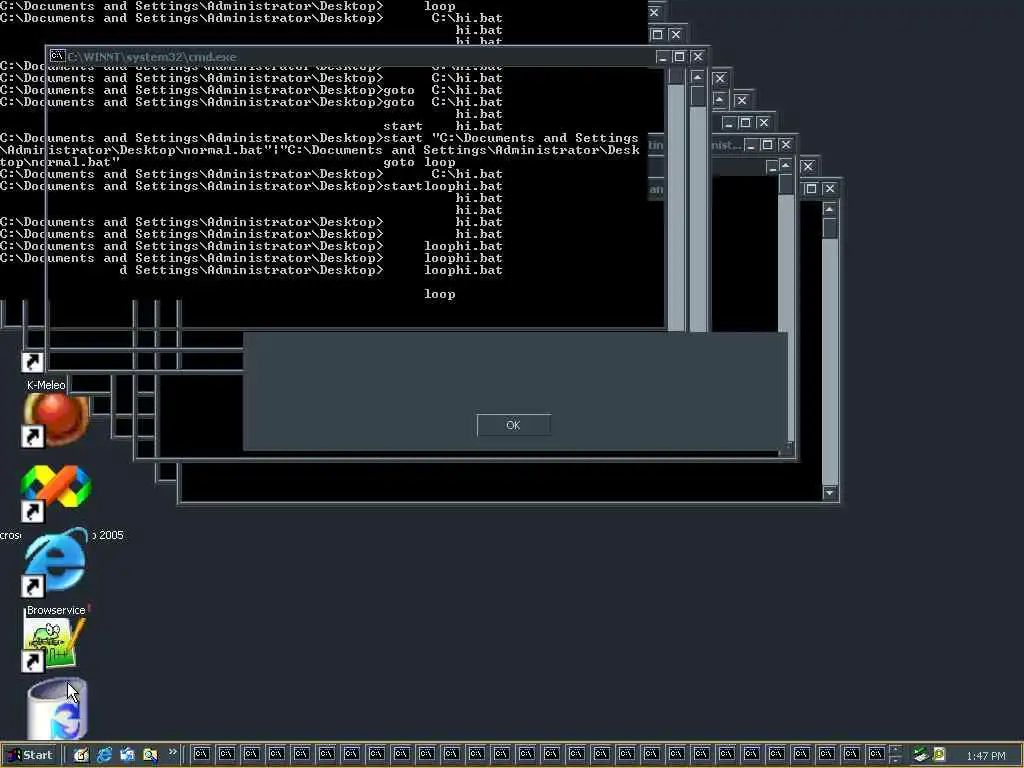The image size is (1024, 768).
Task: Click the 'start "C:\Documents and Settings' console line
Action: click(511, 138)
